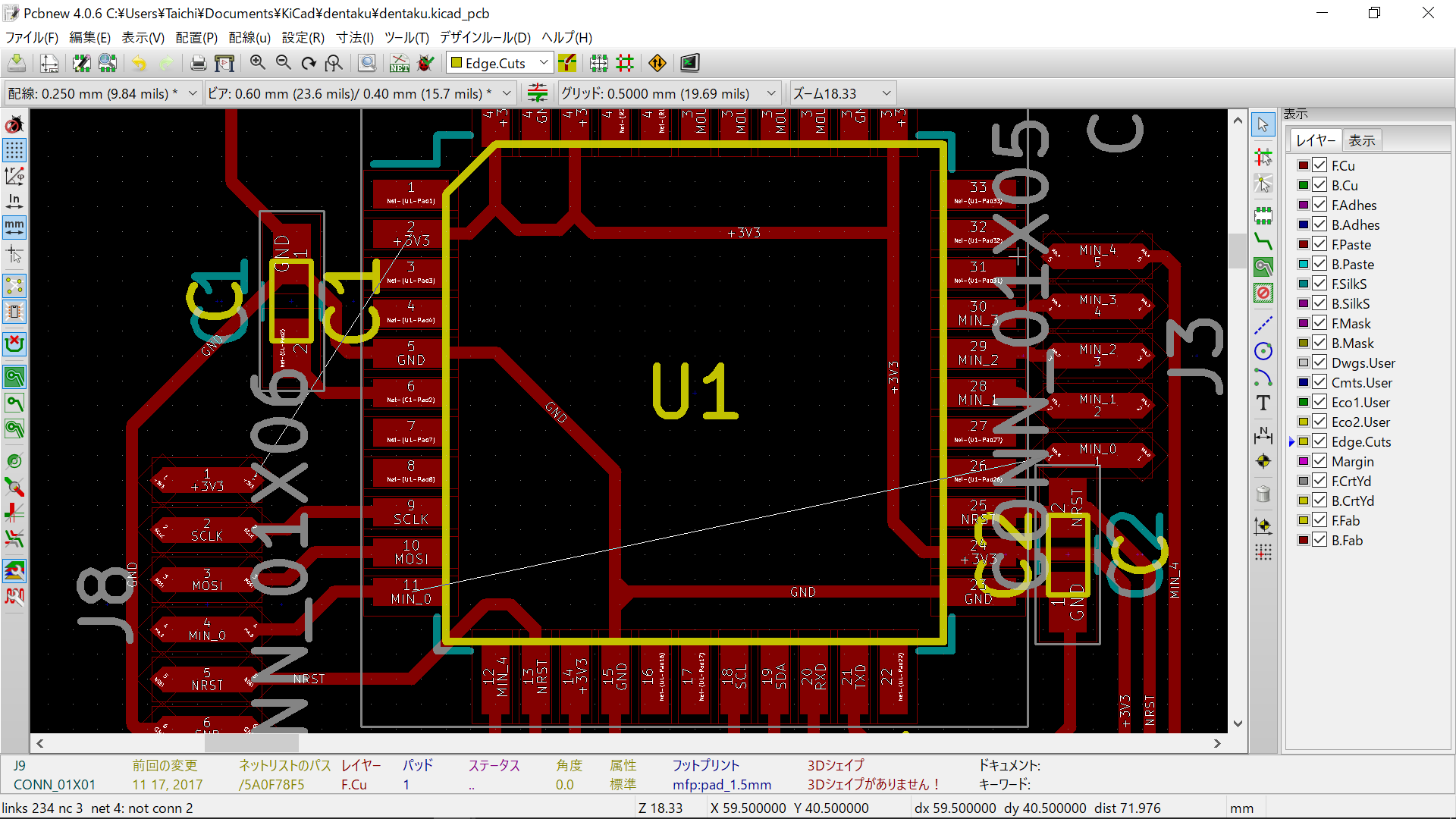Switch to the 表示 tab in layers panel
Image resolution: width=1456 pixels, height=819 pixels.
pyautogui.click(x=1361, y=140)
